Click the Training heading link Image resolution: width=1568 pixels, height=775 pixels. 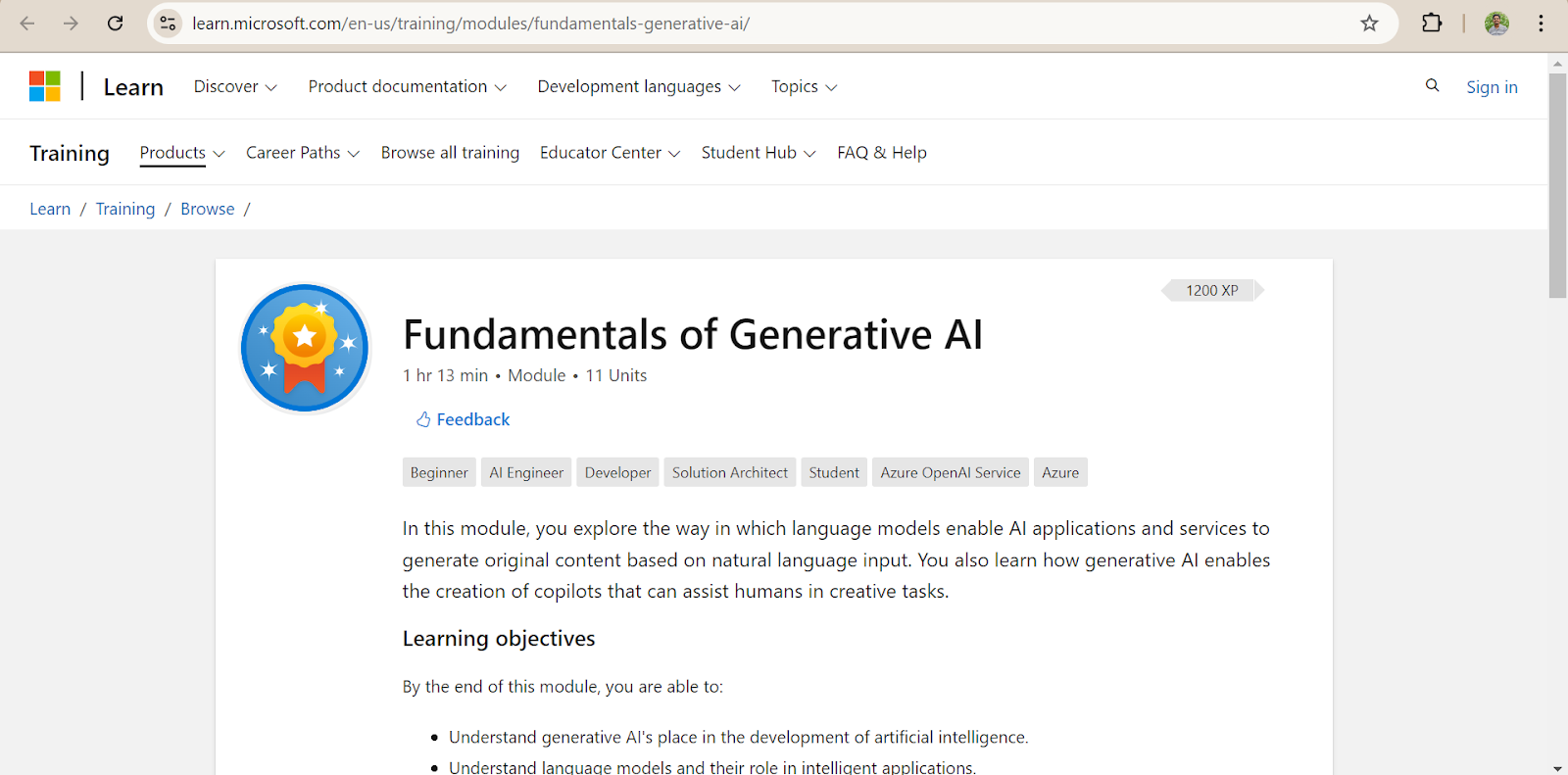click(x=70, y=154)
